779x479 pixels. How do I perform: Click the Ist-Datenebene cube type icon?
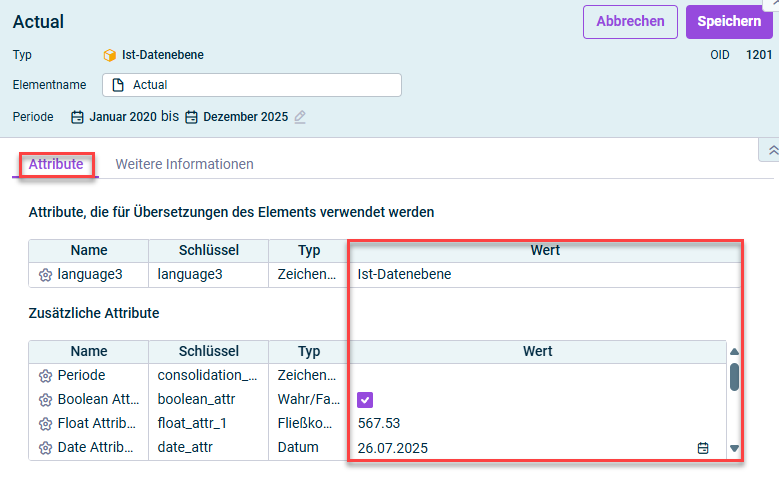(x=109, y=55)
